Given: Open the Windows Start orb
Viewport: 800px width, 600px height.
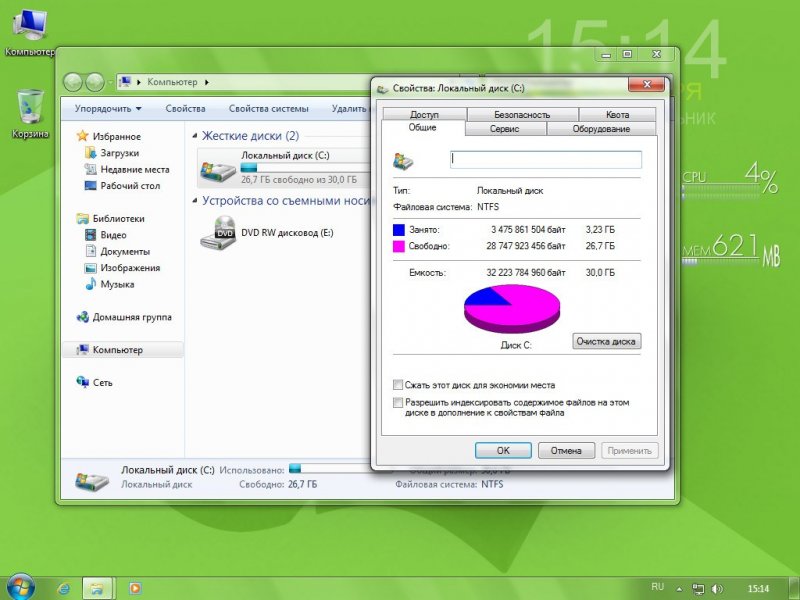Looking at the screenshot, I should (x=20, y=586).
